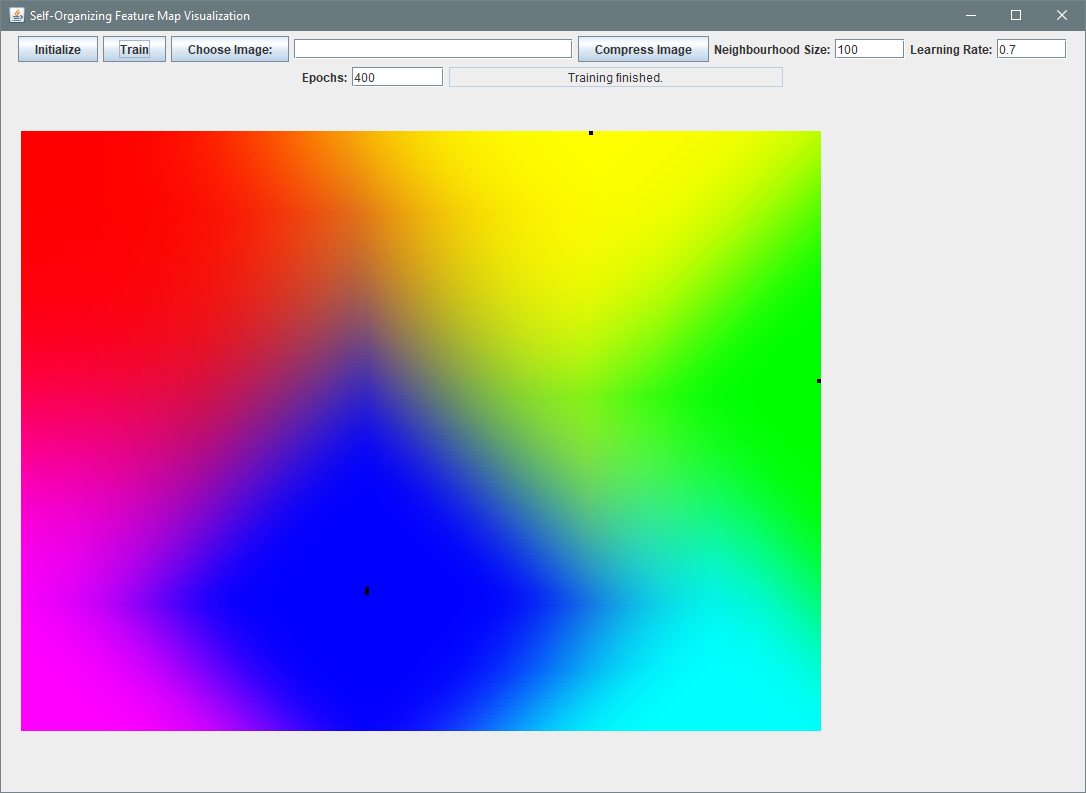1086x793 pixels.
Task: Click the black marker in blue region
Action: (367, 591)
